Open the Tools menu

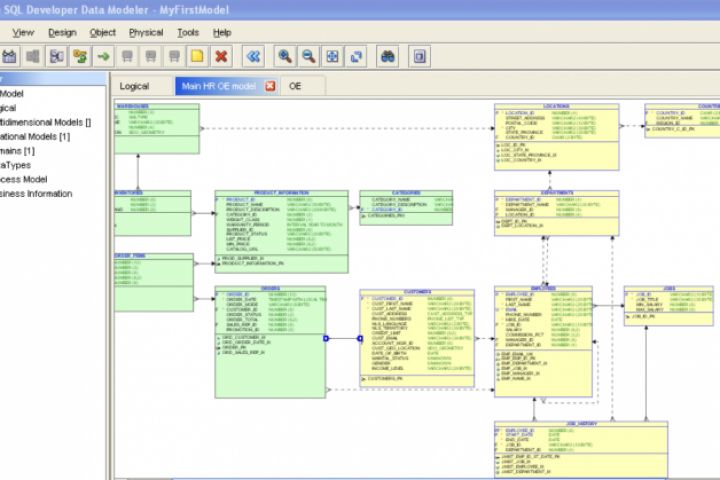coord(188,33)
